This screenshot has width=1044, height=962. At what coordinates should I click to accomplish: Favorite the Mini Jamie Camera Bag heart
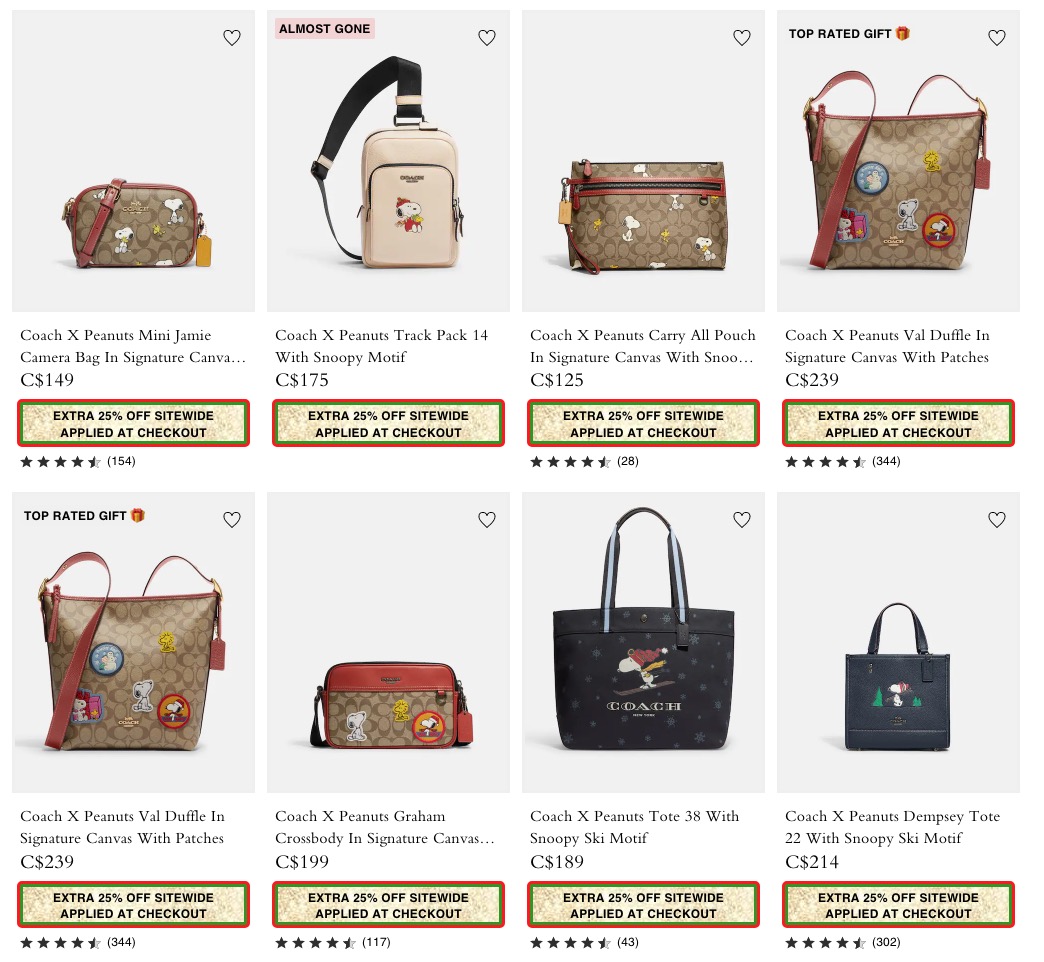[x=232, y=38]
